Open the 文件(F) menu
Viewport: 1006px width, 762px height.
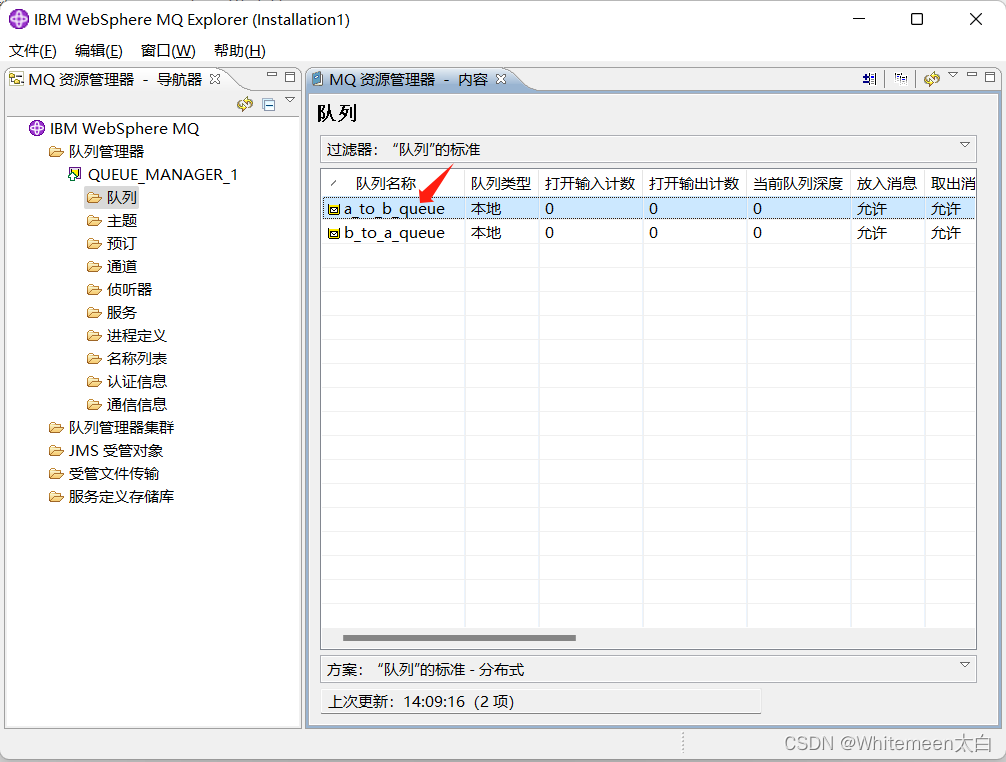tap(33, 51)
